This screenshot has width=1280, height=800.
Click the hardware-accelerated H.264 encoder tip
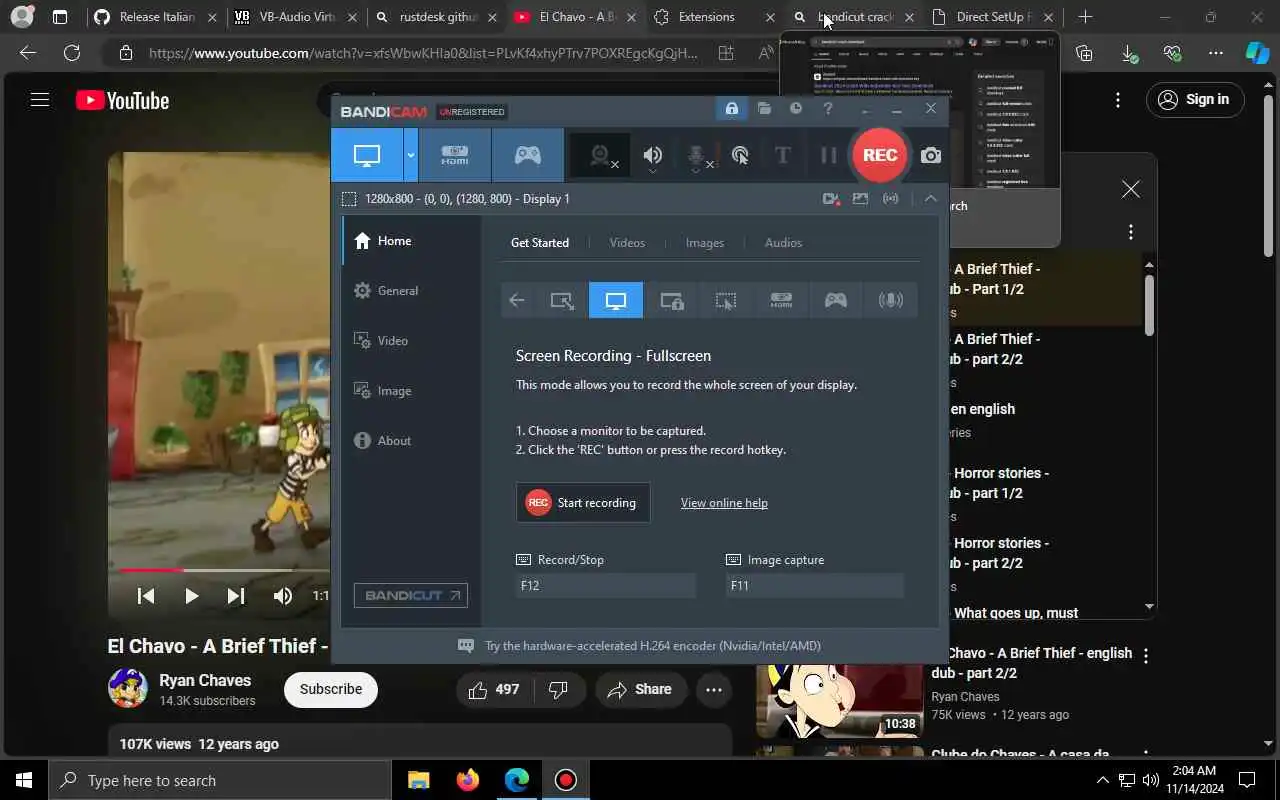[x=653, y=646]
